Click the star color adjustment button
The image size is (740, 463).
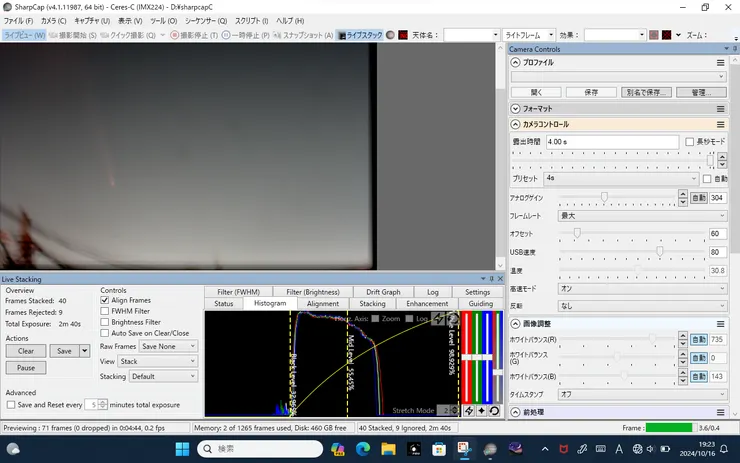tap(481, 410)
